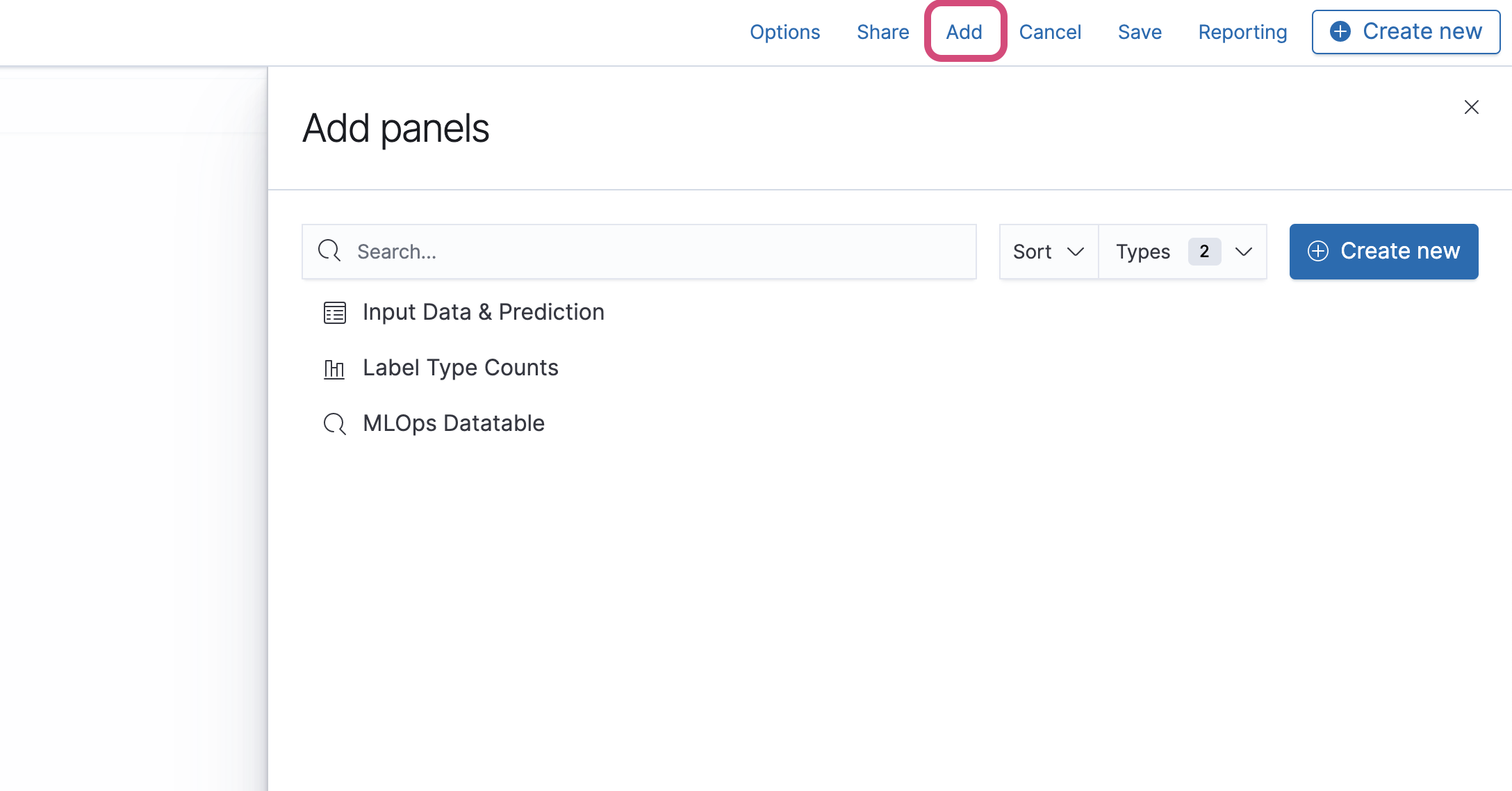
Task: Open the Share menu
Action: click(x=882, y=32)
